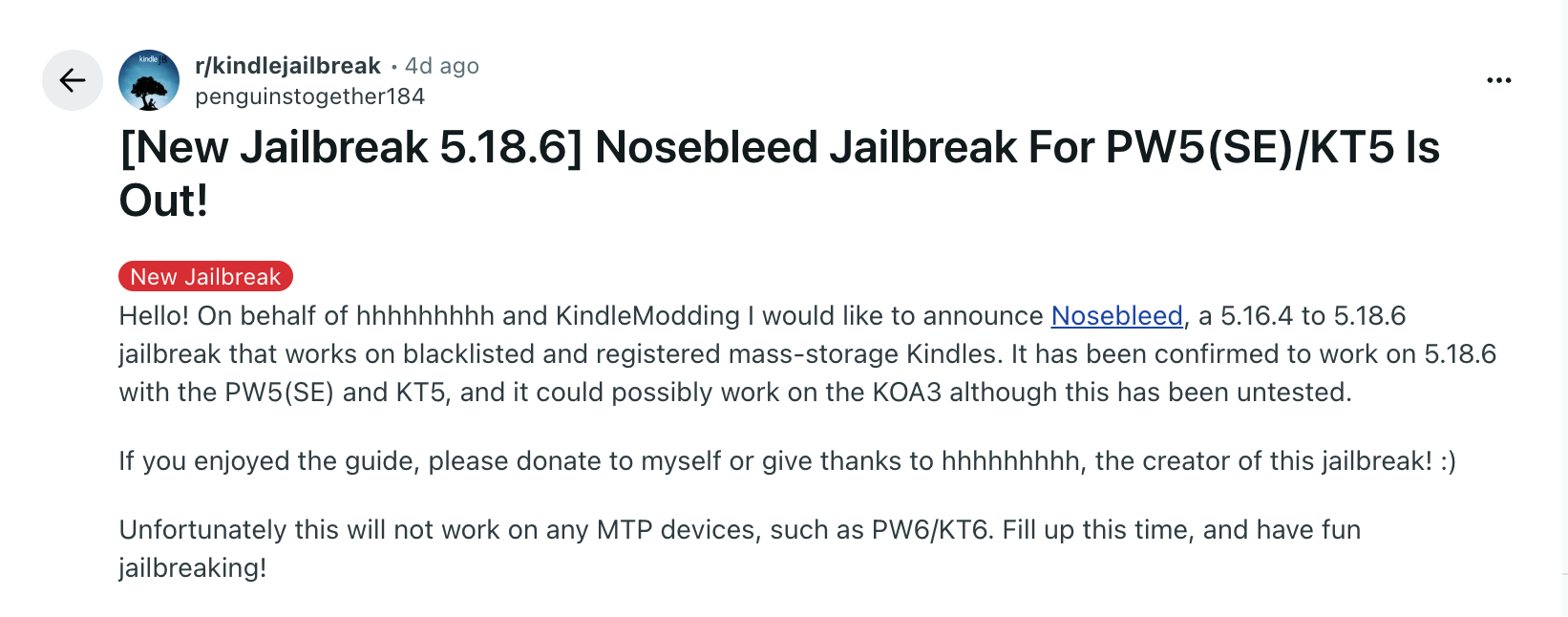The width and height of the screenshot is (1568, 617).
Task: Click the word "jailbreaking!" at the post end
Action: pos(192,568)
